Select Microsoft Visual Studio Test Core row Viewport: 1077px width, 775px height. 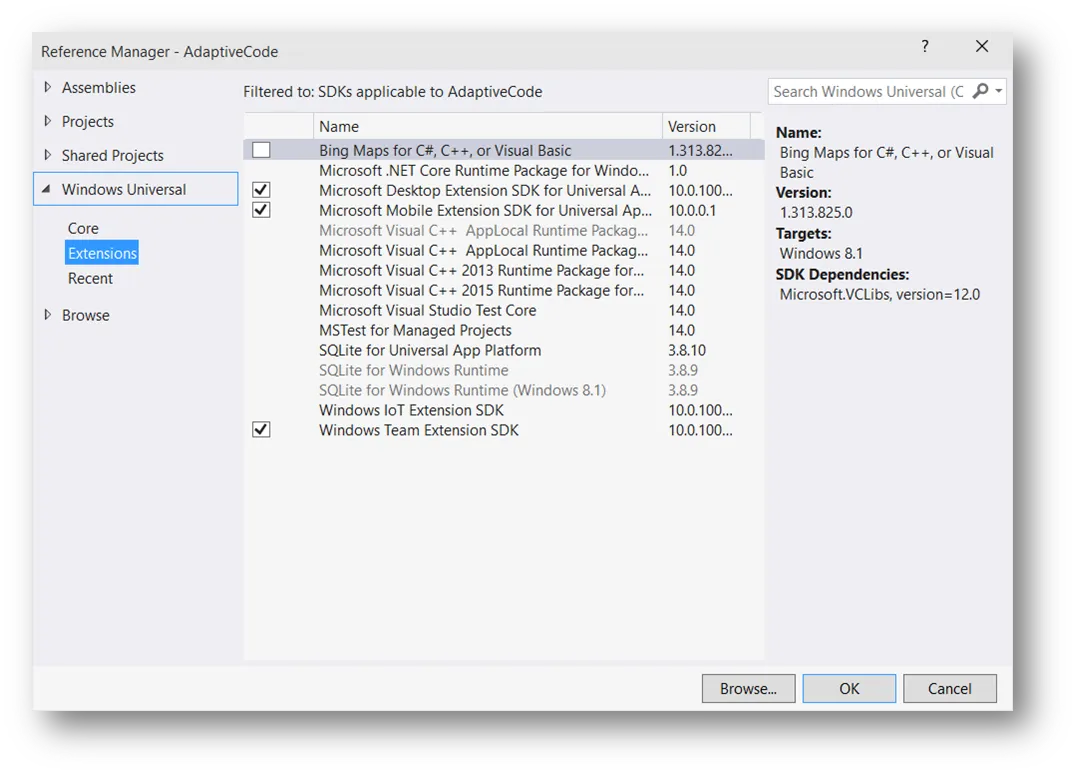[503, 310]
